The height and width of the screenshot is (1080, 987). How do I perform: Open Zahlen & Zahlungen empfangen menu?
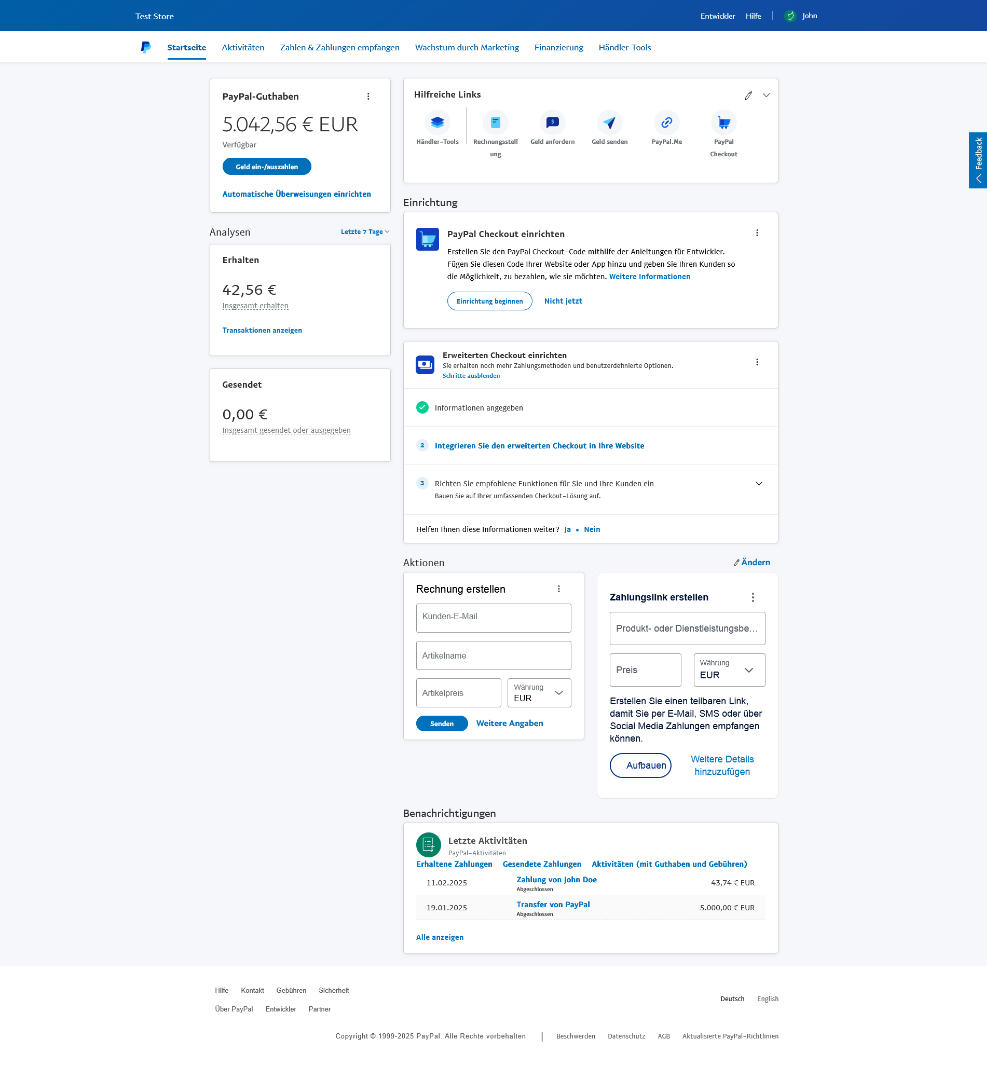click(x=340, y=48)
